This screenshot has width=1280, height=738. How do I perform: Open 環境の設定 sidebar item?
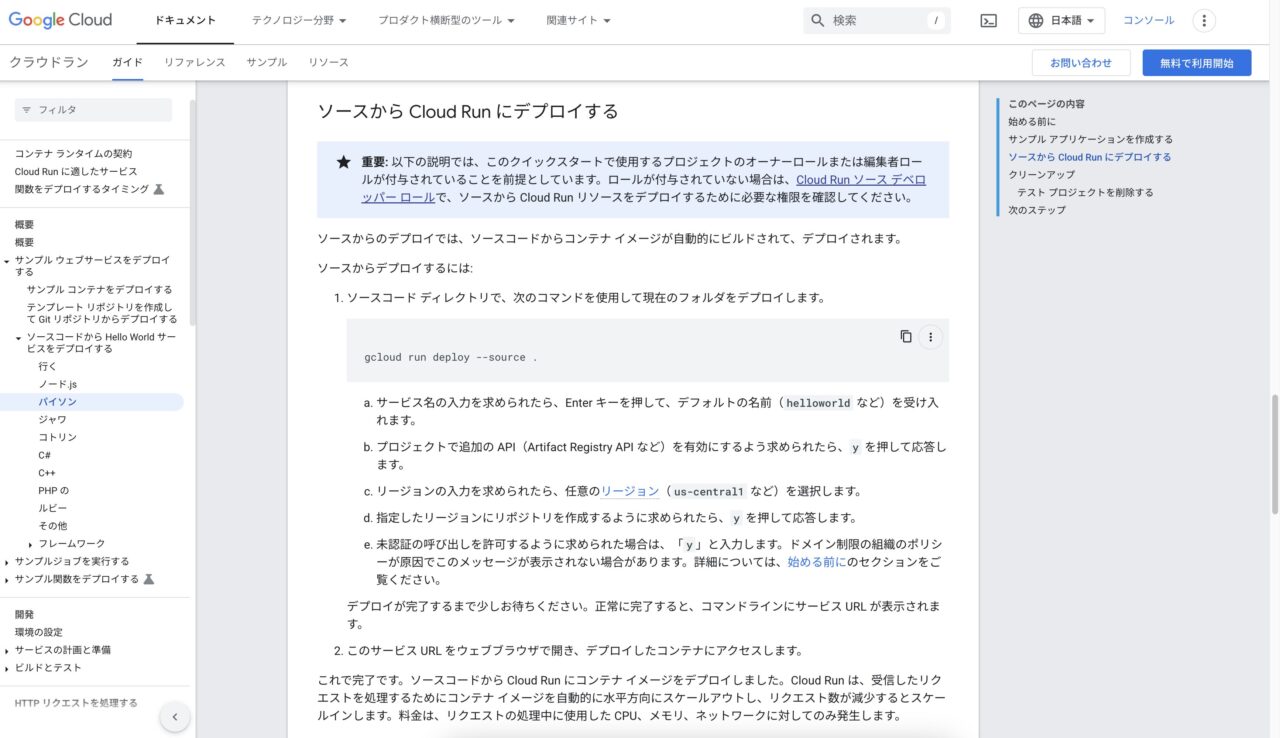pyautogui.click(x=38, y=632)
